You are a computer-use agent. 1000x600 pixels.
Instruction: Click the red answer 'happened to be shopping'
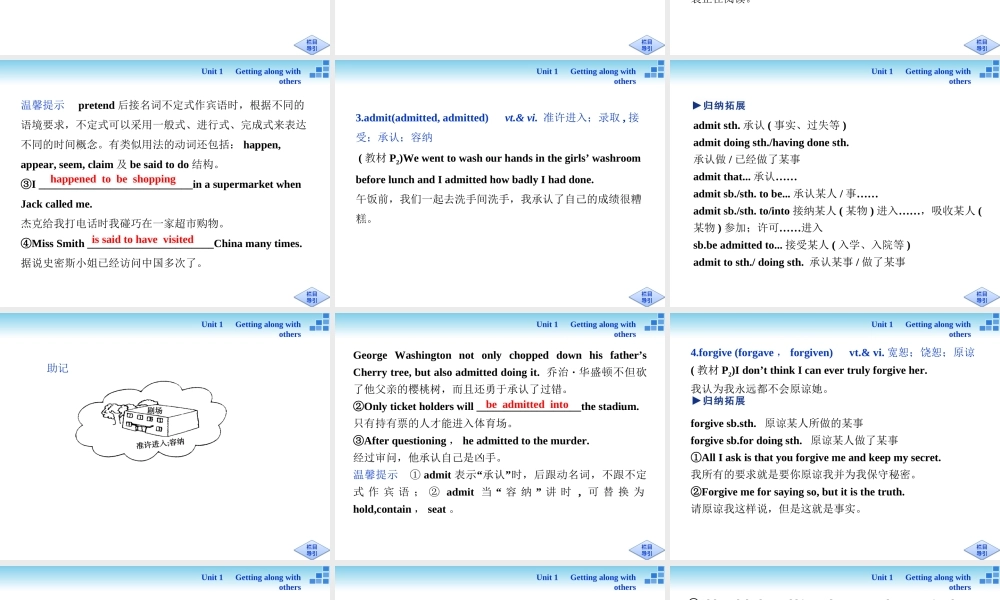(113, 179)
